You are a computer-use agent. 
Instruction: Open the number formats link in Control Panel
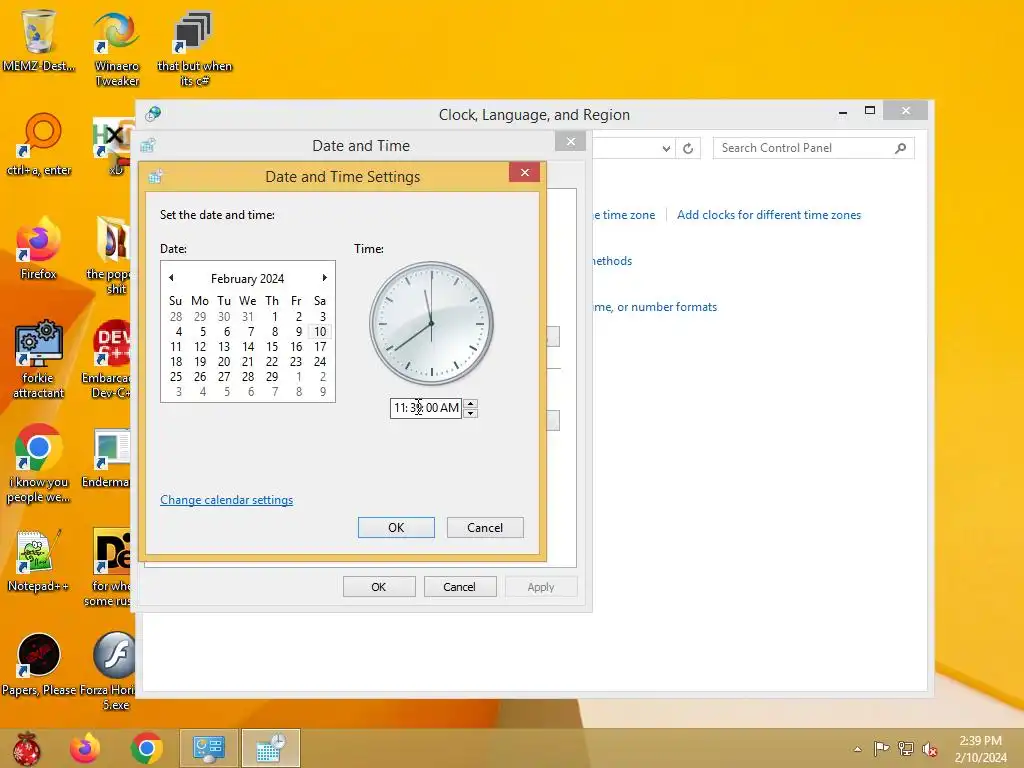(x=655, y=307)
